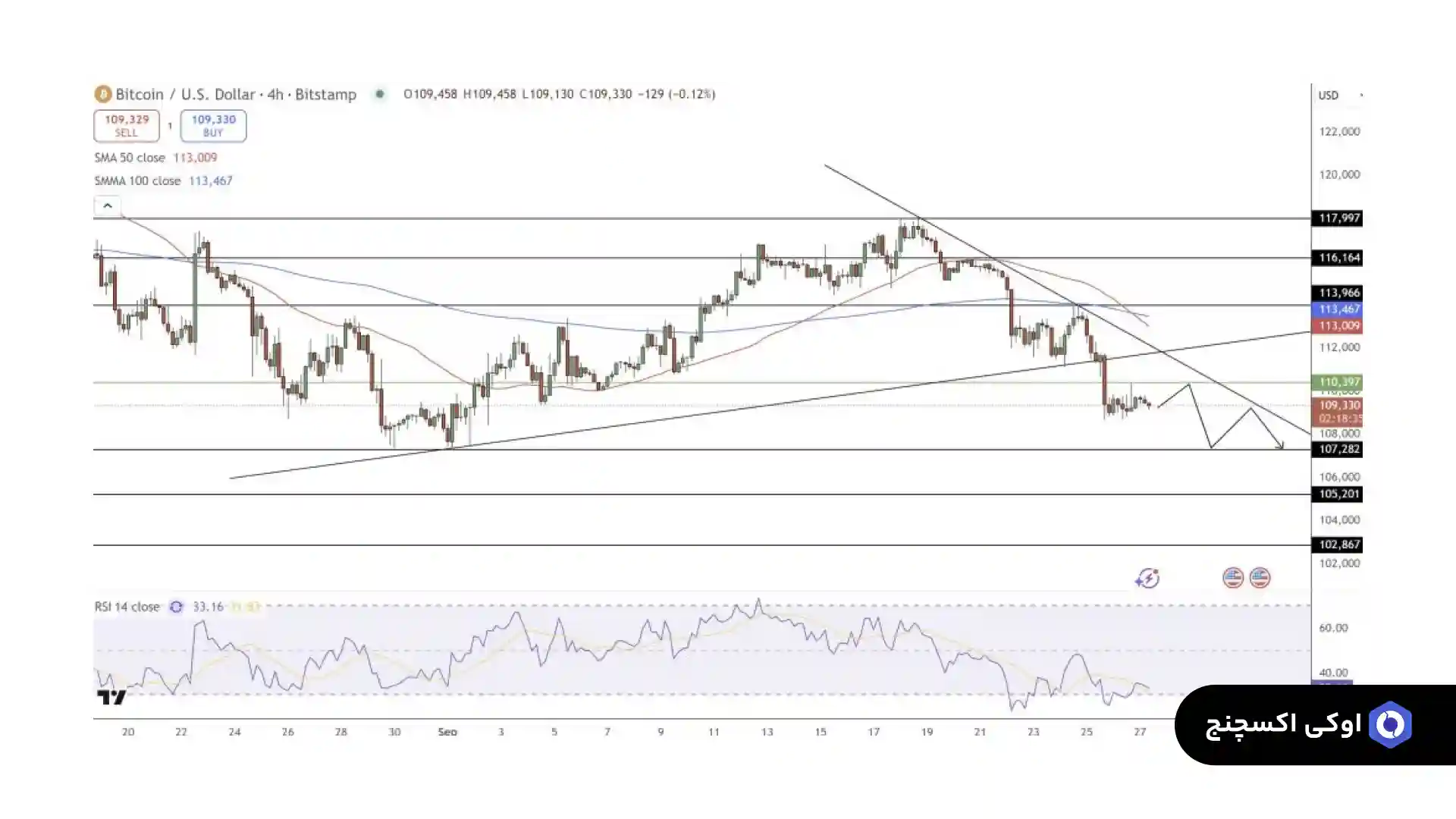This screenshot has width=1456, height=819.
Task: Click the red 113,009 SMA price label
Action: 1339,326
